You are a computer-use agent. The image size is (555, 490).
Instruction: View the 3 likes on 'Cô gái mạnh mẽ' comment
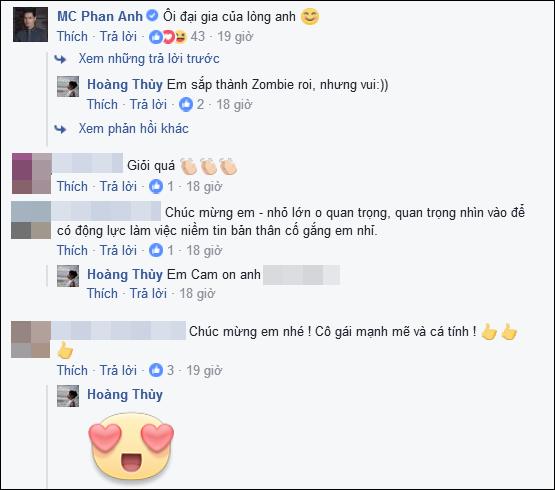point(162,370)
